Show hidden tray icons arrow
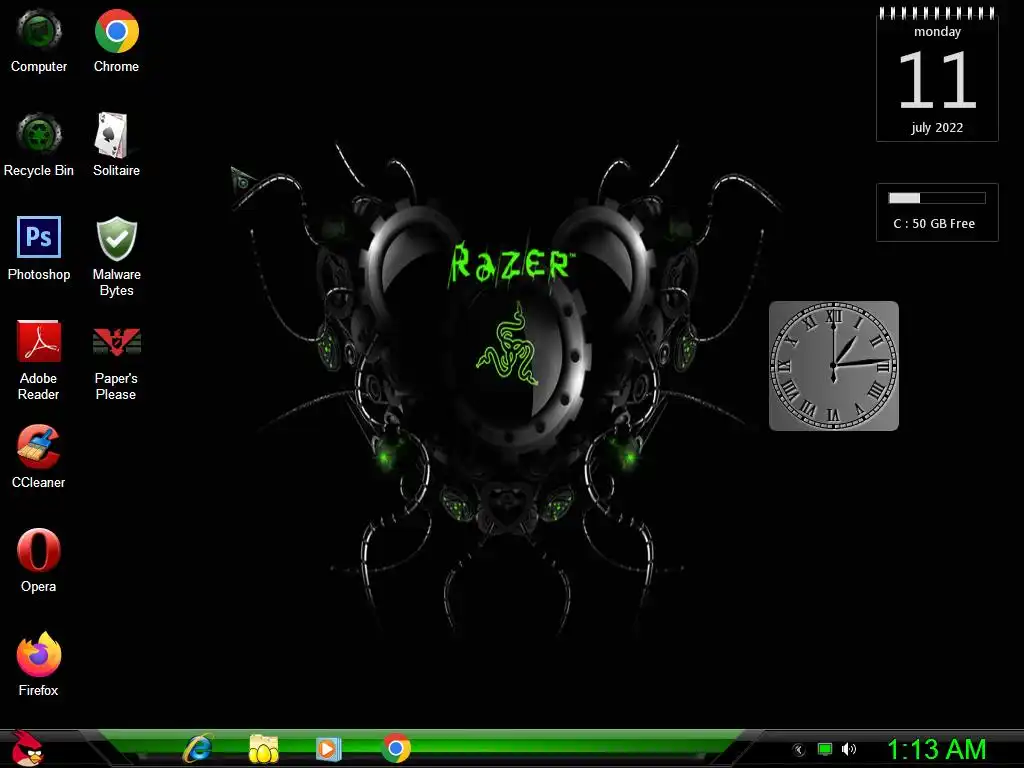 tap(798, 750)
